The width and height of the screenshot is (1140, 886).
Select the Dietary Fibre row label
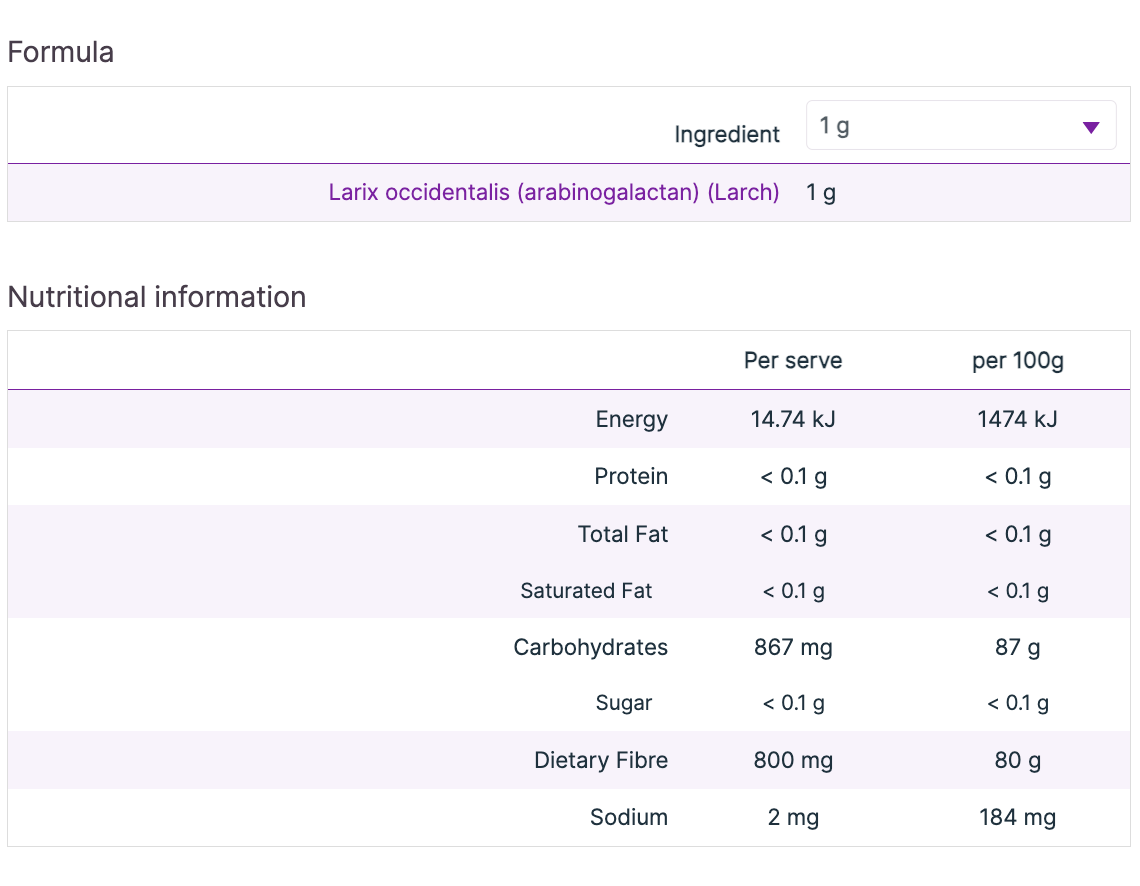(x=601, y=761)
